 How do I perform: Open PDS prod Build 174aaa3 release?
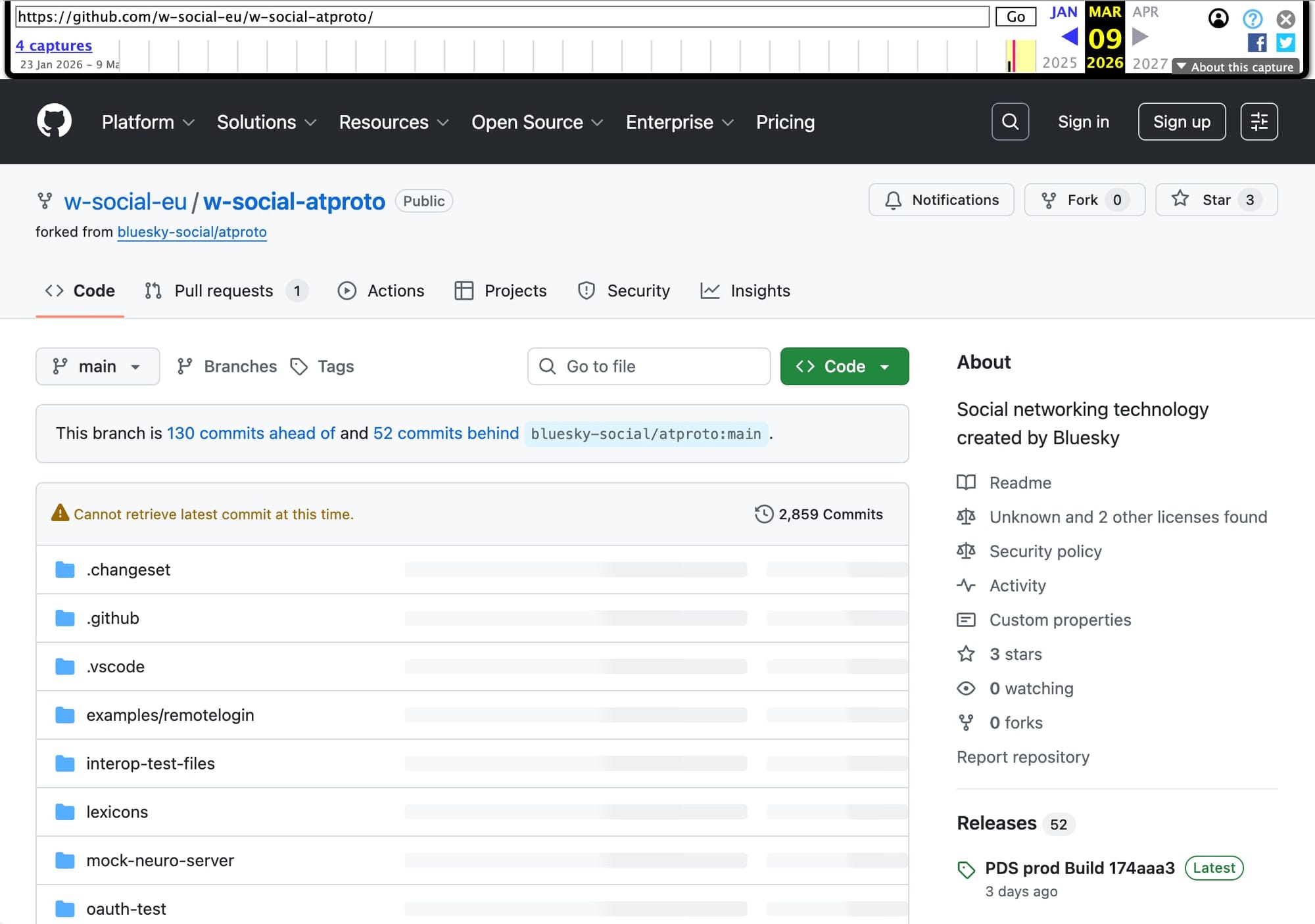[x=1080, y=868]
